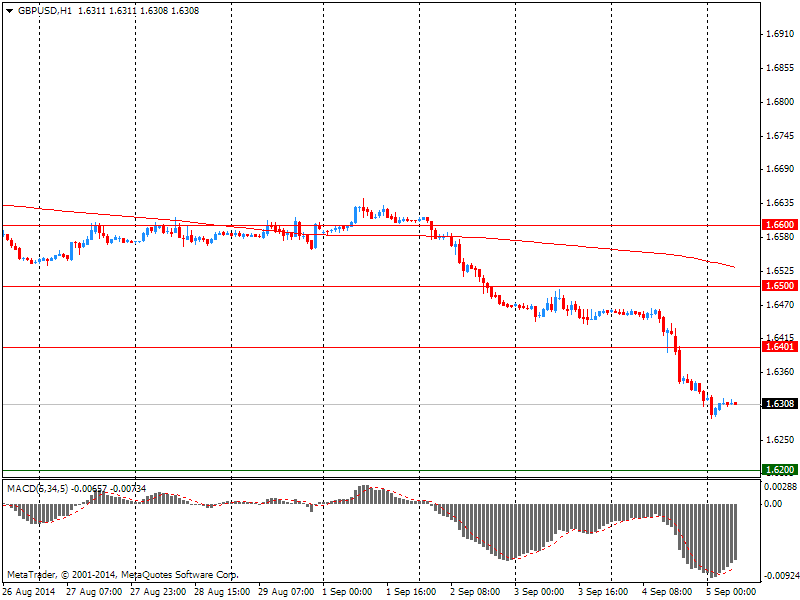Click the 1.6360 price scale value
This screenshot has width=800, height=600.
pyautogui.click(x=781, y=372)
